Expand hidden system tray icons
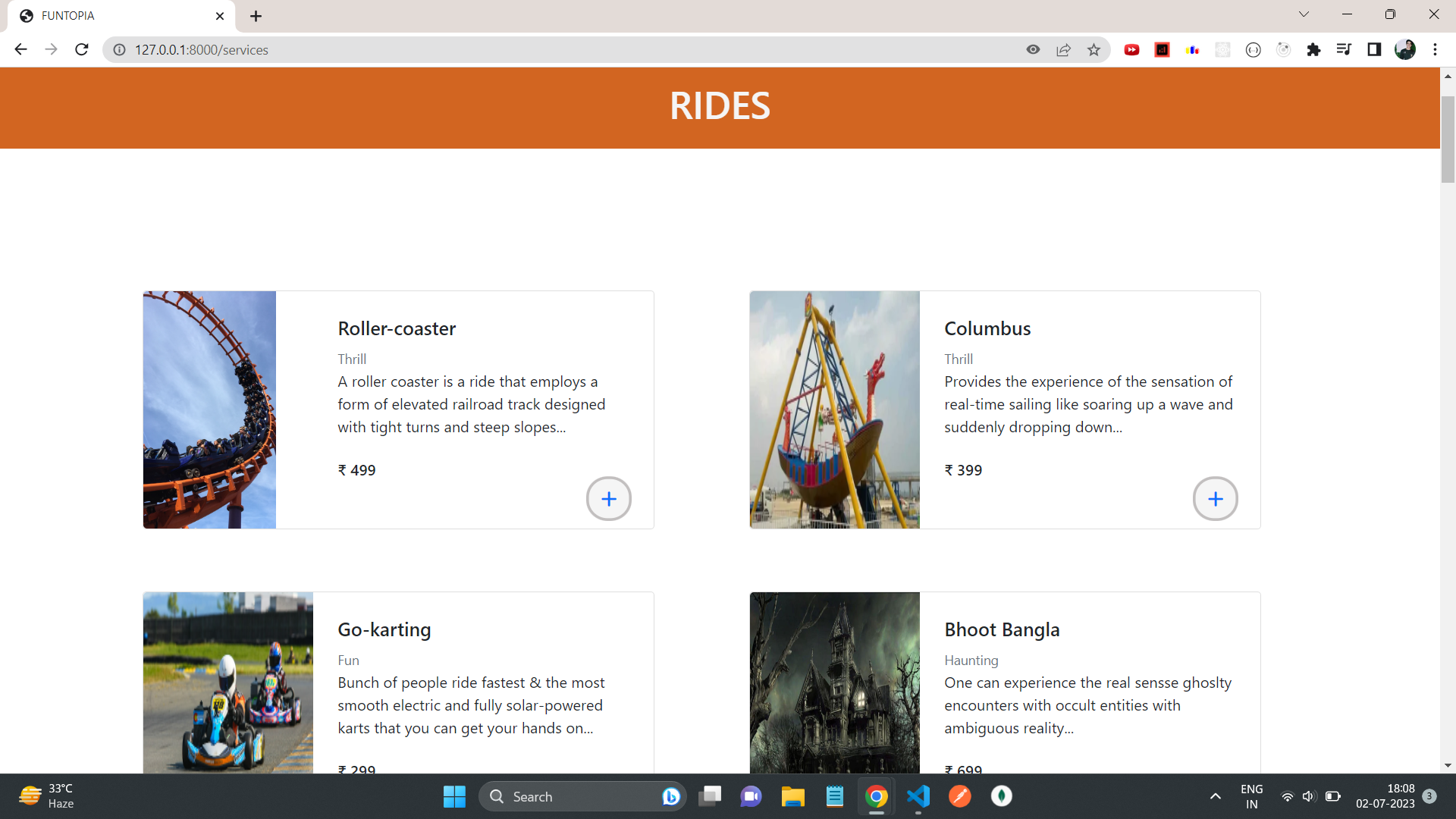The image size is (1456, 819). tap(1215, 796)
